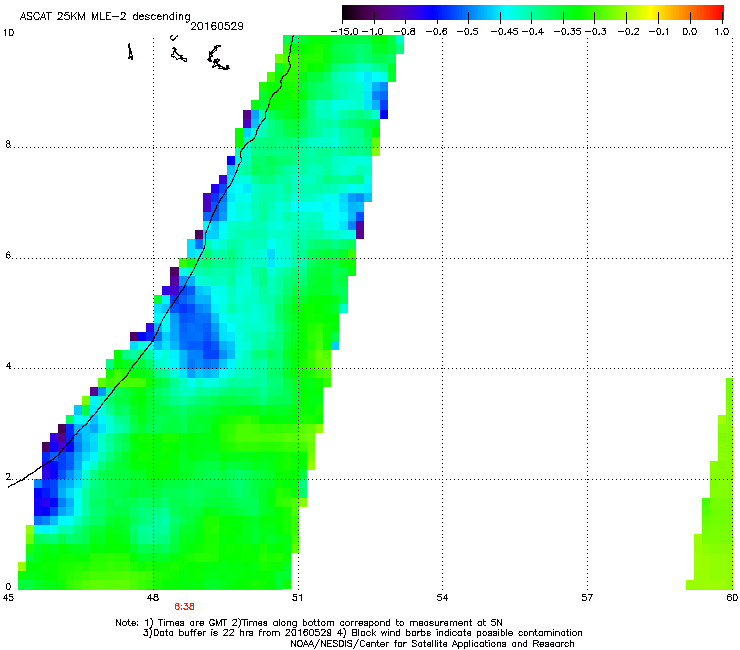
Task: Click longitude axis label "51"
Action: point(297,598)
